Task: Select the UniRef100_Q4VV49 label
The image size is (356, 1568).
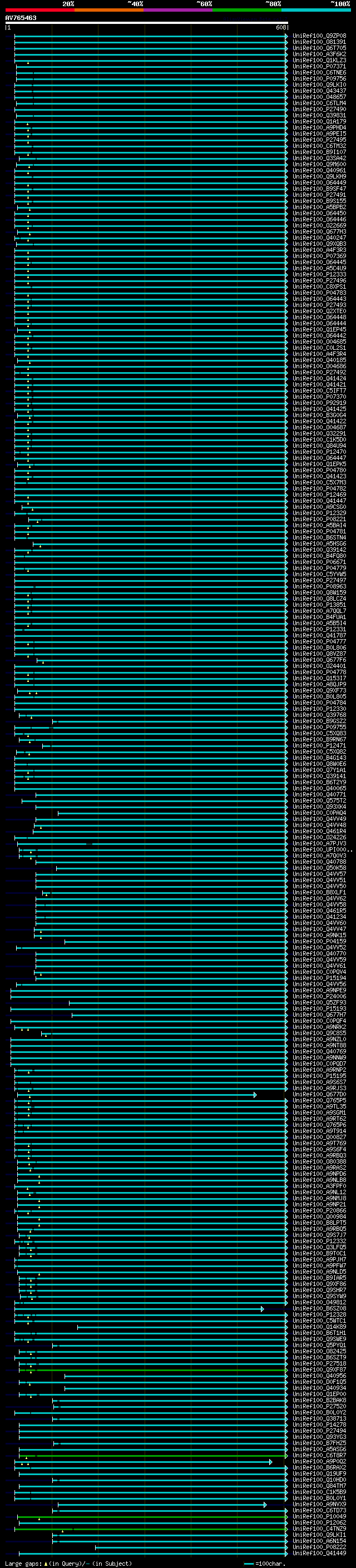Action: (x=319, y=819)
